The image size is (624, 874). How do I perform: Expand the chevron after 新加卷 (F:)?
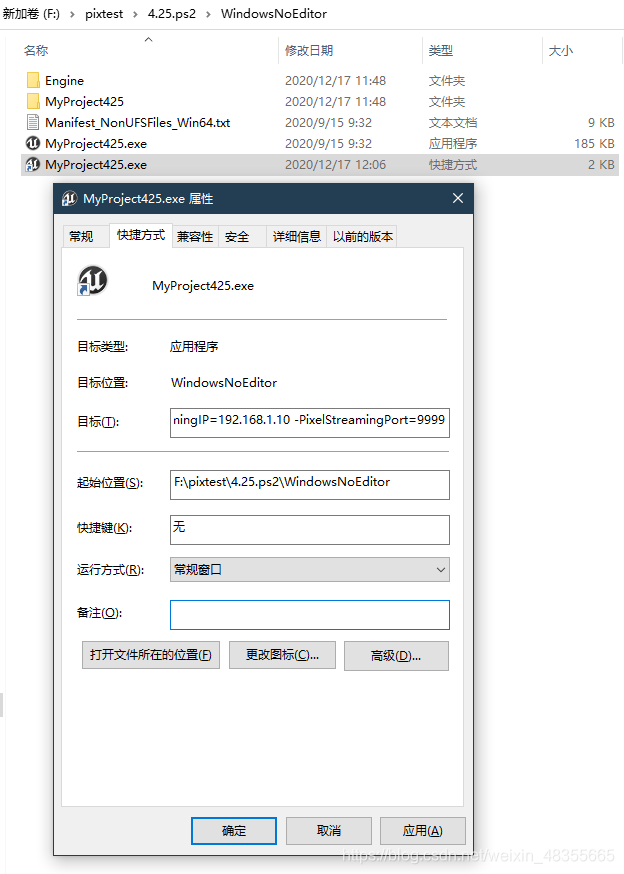(72, 14)
